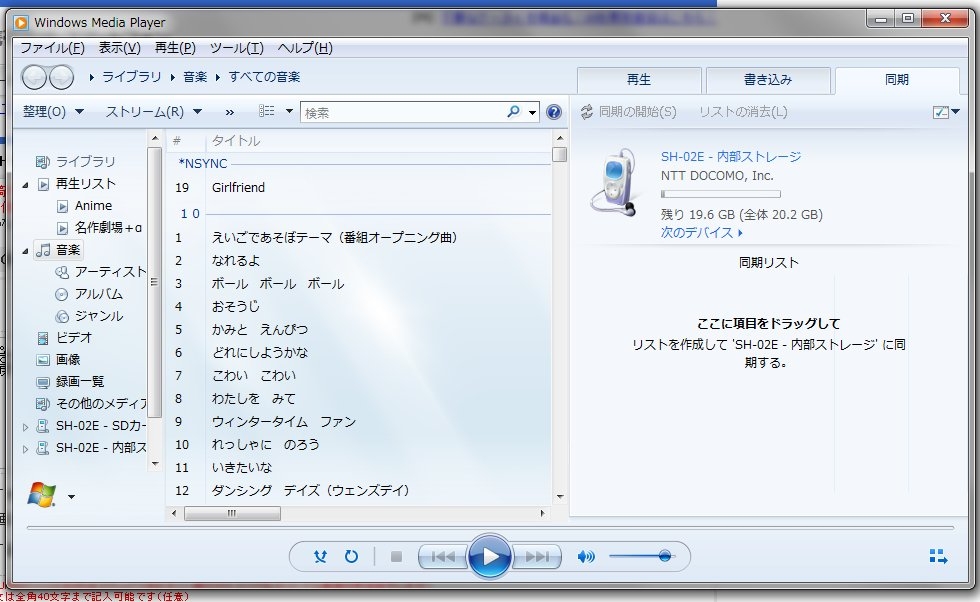Select アーティスト in the music tree

(x=109, y=272)
